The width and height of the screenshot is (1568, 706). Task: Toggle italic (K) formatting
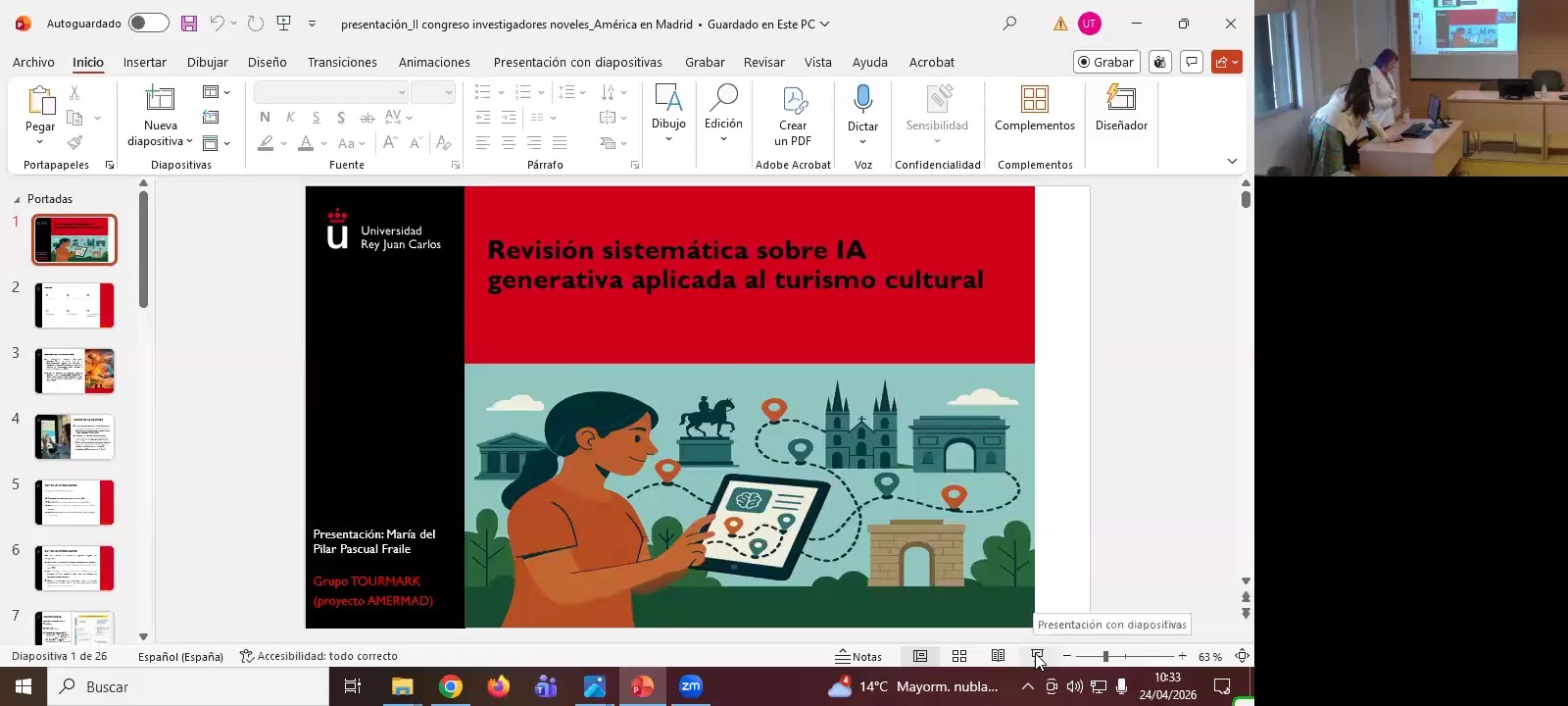pyautogui.click(x=290, y=118)
